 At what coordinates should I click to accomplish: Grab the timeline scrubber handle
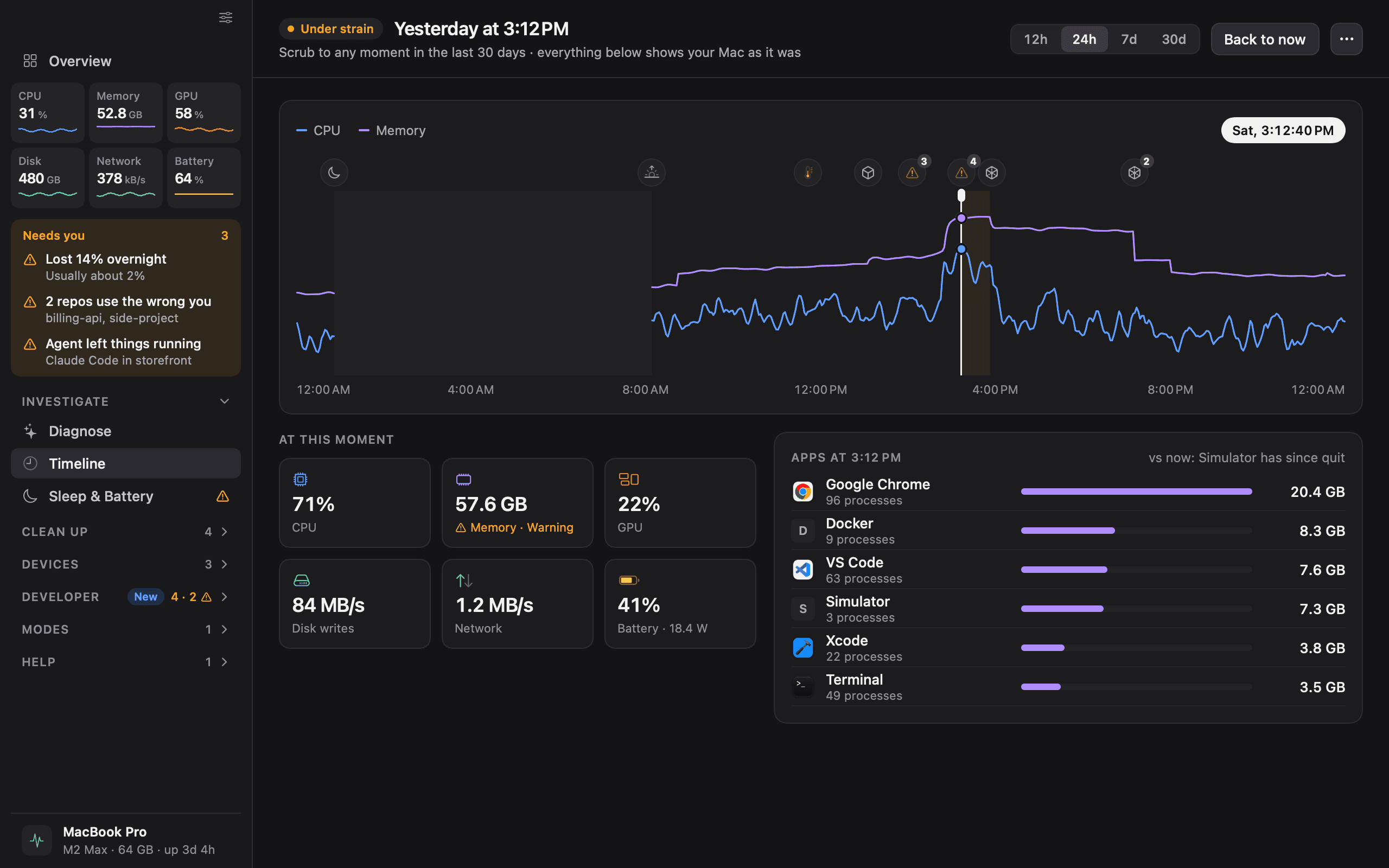click(961, 196)
